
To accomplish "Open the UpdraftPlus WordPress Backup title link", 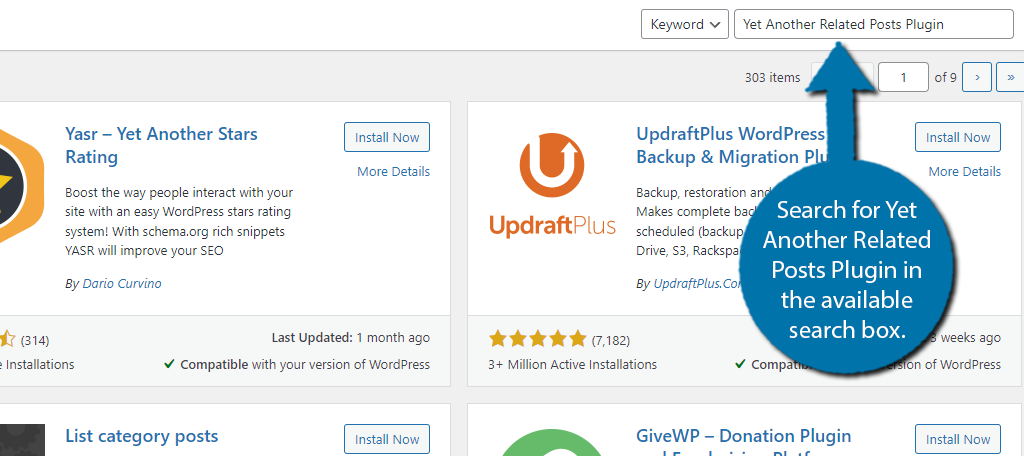I will [x=731, y=145].
